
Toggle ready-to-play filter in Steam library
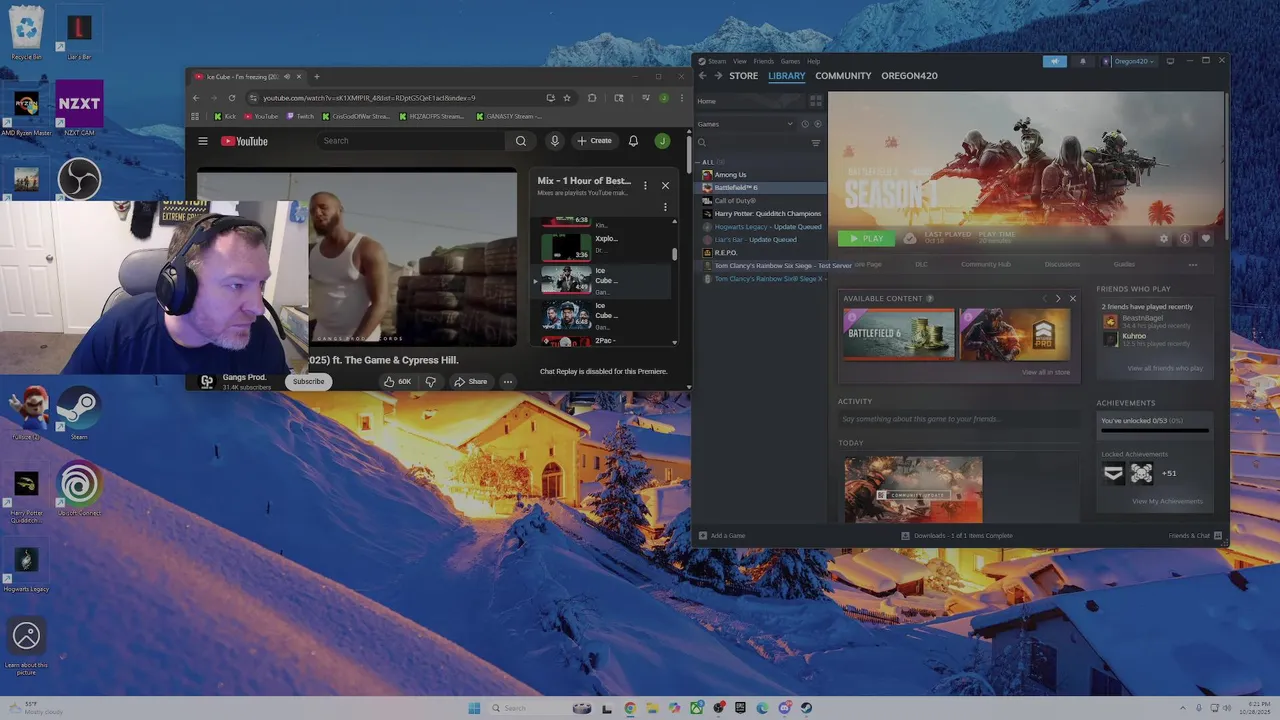817,124
